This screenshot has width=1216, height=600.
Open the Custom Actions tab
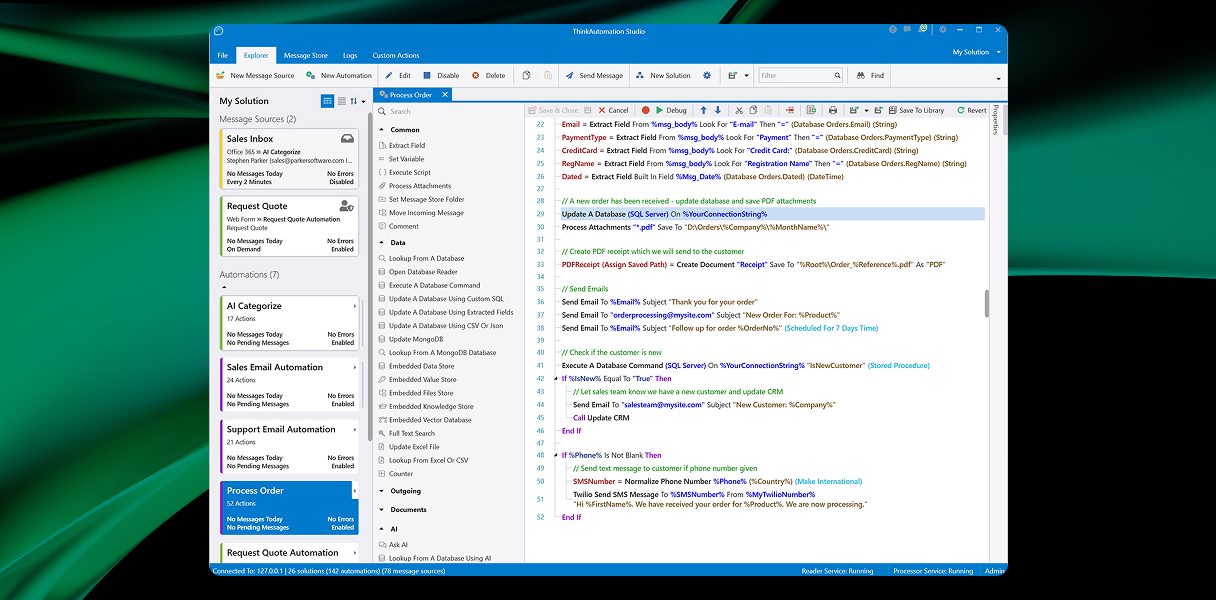coord(396,55)
